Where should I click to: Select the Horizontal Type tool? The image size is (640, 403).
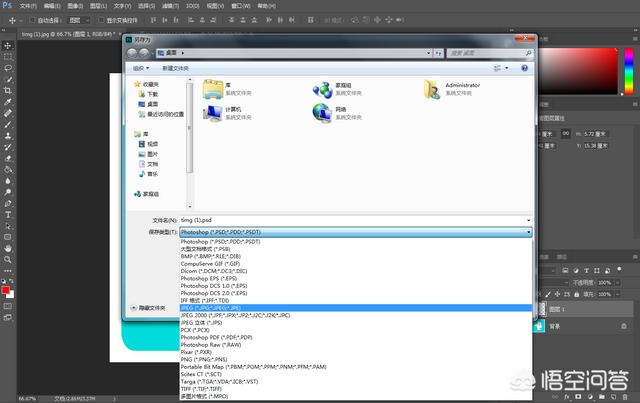(x=8, y=215)
